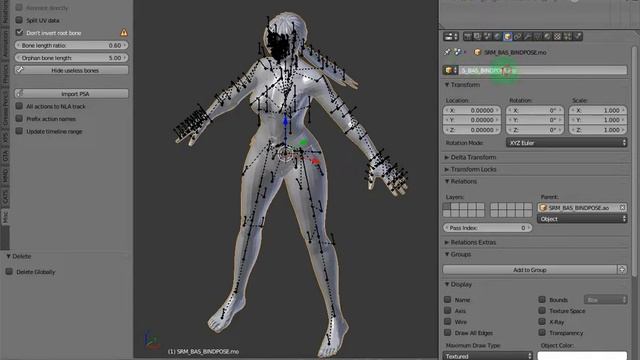Click the icon on the Import PSA button
640x360 pixels.
pyautogui.click(x=20, y=93)
